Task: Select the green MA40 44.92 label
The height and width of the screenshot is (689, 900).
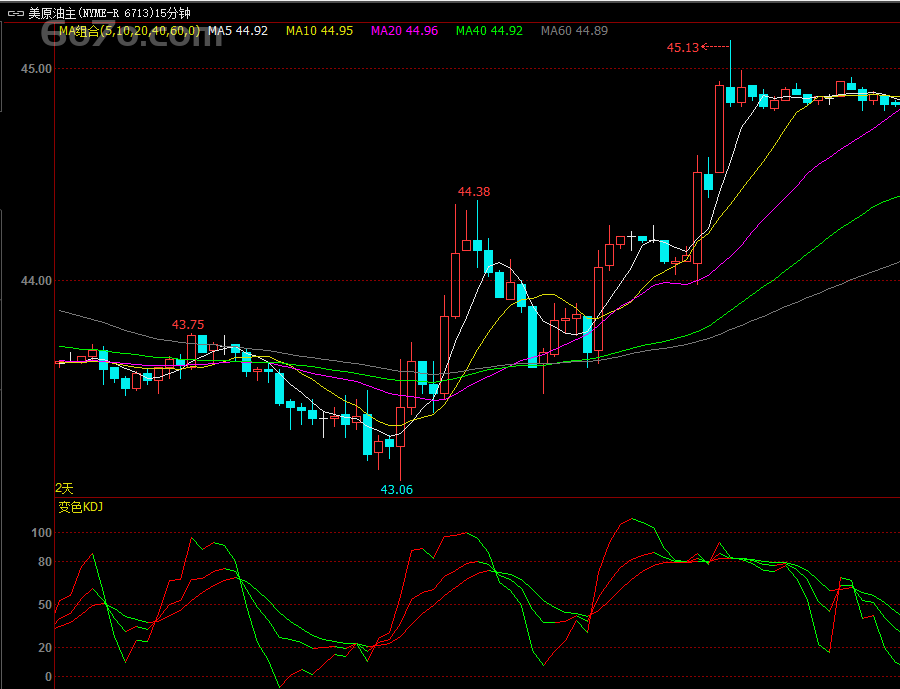Action: pos(489,31)
